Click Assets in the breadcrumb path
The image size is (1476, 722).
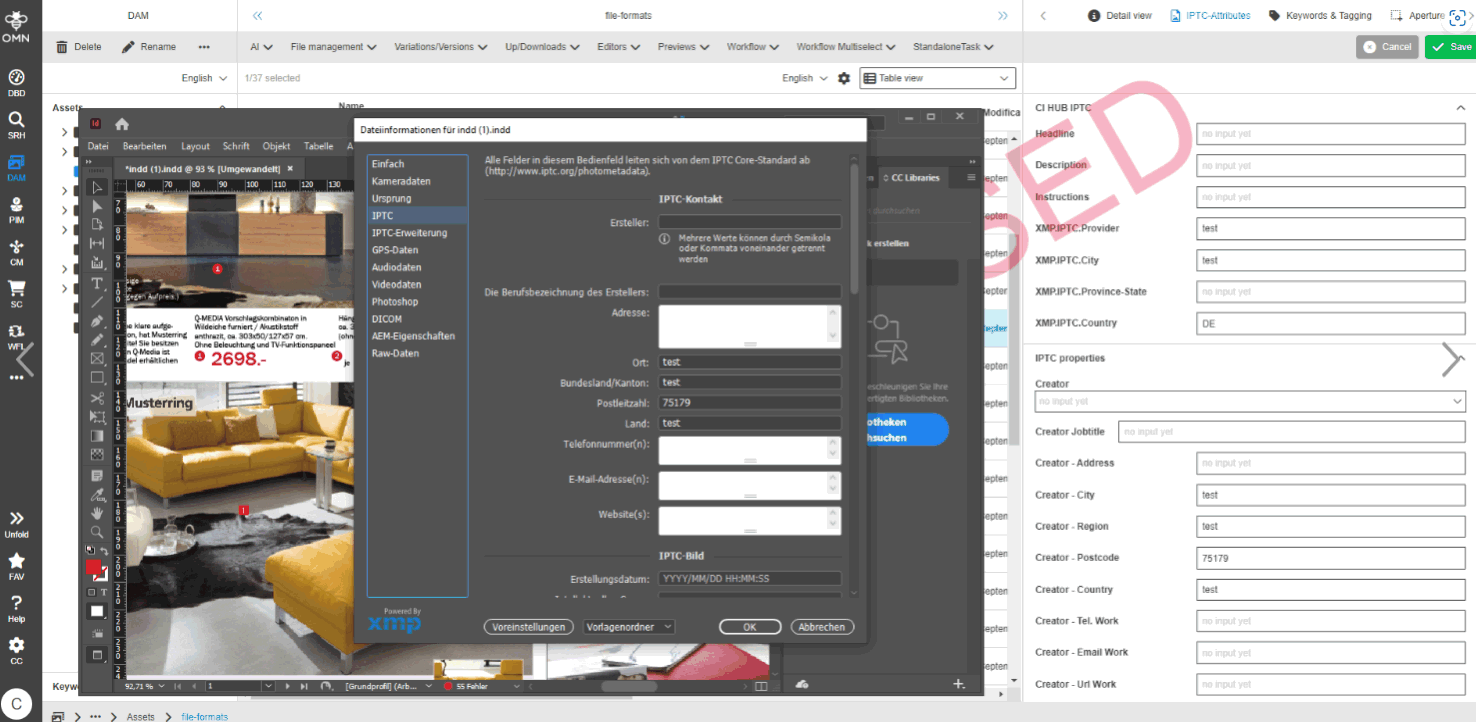pyautogui.click(x=141, y=717)
